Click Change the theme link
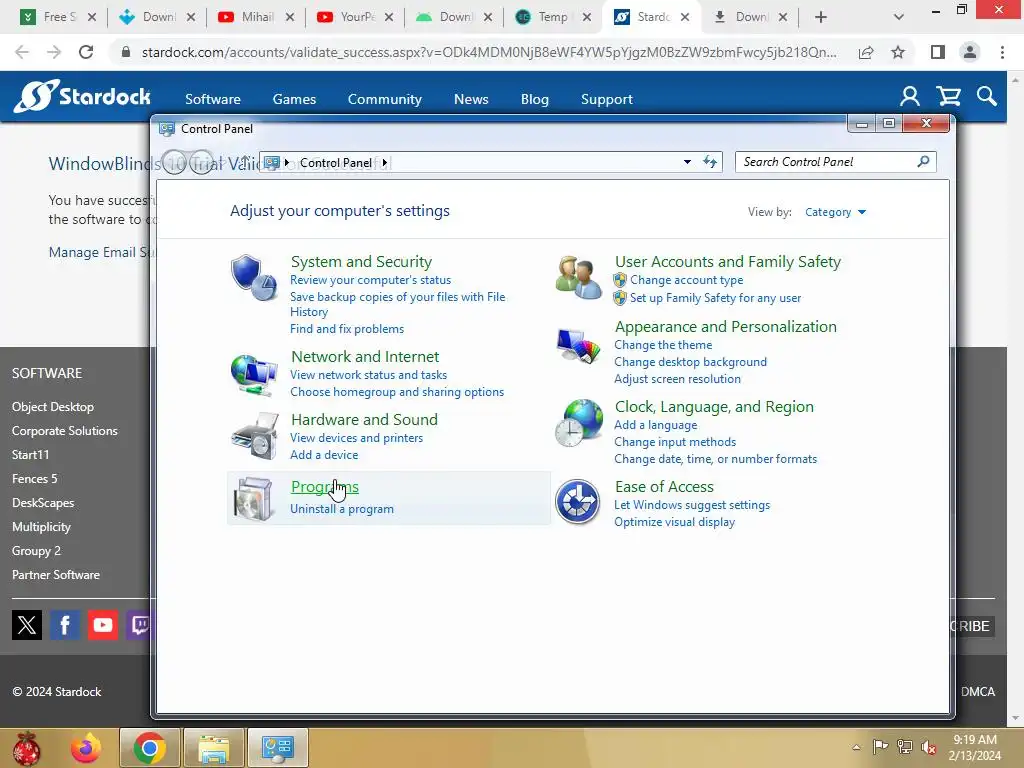The width and height of the screenshot is (1024, 768). click(x=663, y=345)
